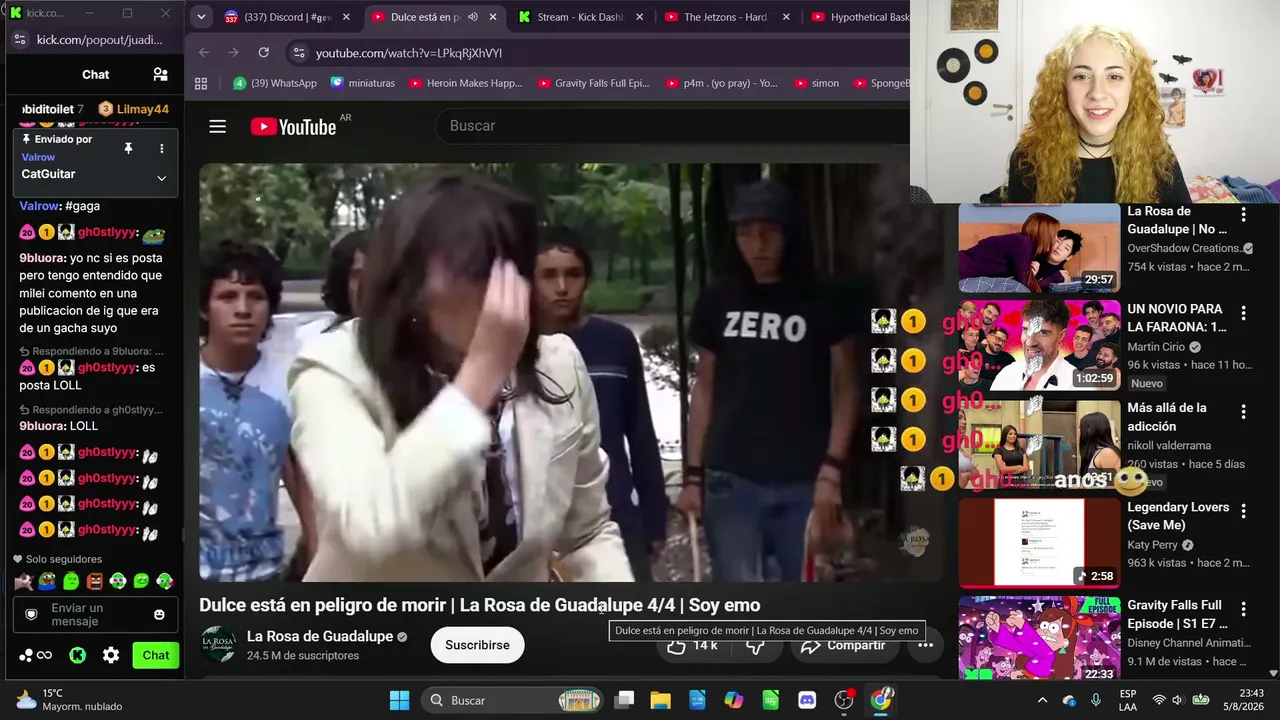Screen dimensions: 1280x720
Task: Go back in Chrome browser history
Action: click(204, 52)
